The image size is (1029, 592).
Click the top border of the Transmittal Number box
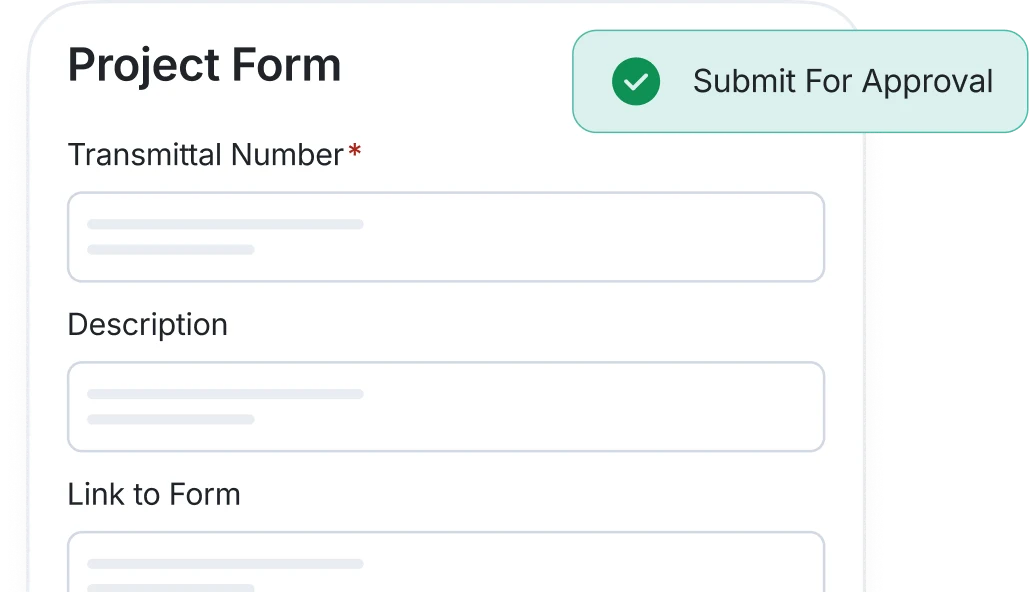tap(446, 194)
